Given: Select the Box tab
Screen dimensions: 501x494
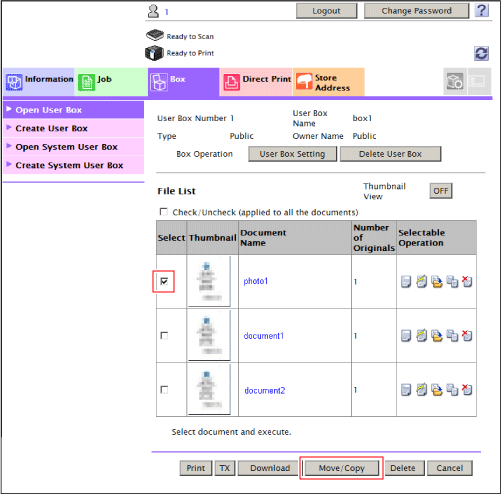Looking at the screenshot, I should 184,82.
